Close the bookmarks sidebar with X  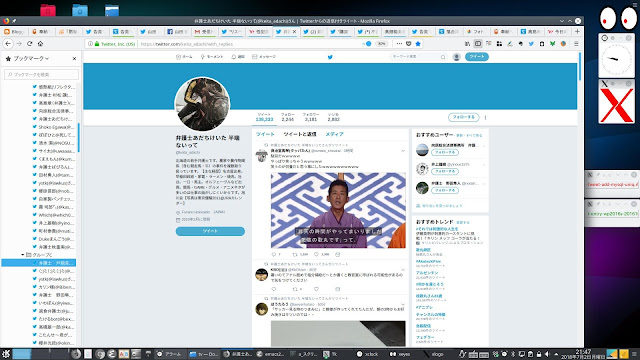74,59
